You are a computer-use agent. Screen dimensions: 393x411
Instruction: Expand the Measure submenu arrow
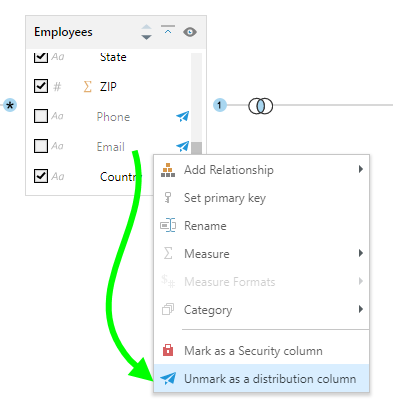pos(361,253)
